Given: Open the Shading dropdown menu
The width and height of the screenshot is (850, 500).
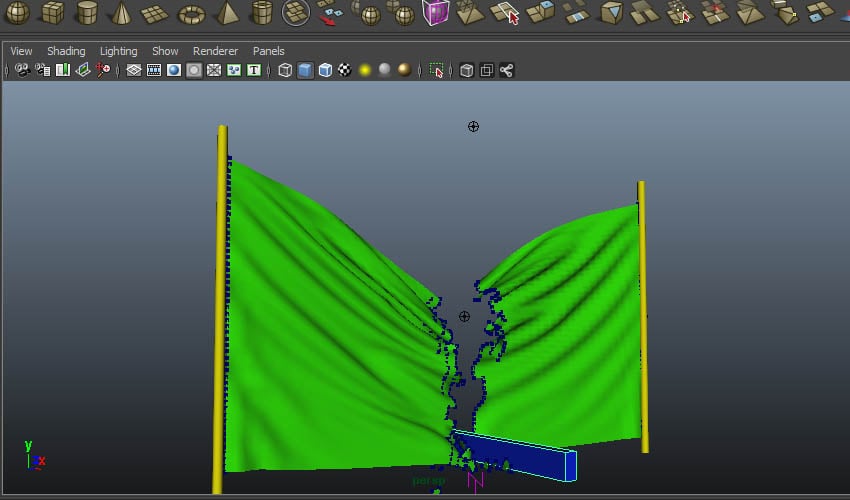Looking at the screenshot, I should pyautogui.click(x=66, y=51).
